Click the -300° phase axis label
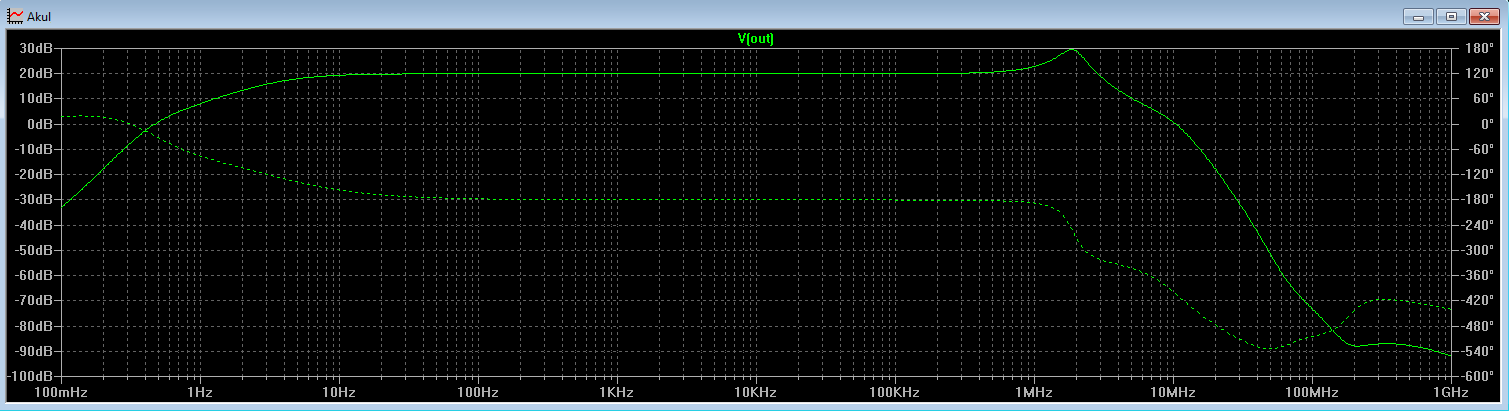The width and height of the screenshot is (1509, 411). [1477, 250]
